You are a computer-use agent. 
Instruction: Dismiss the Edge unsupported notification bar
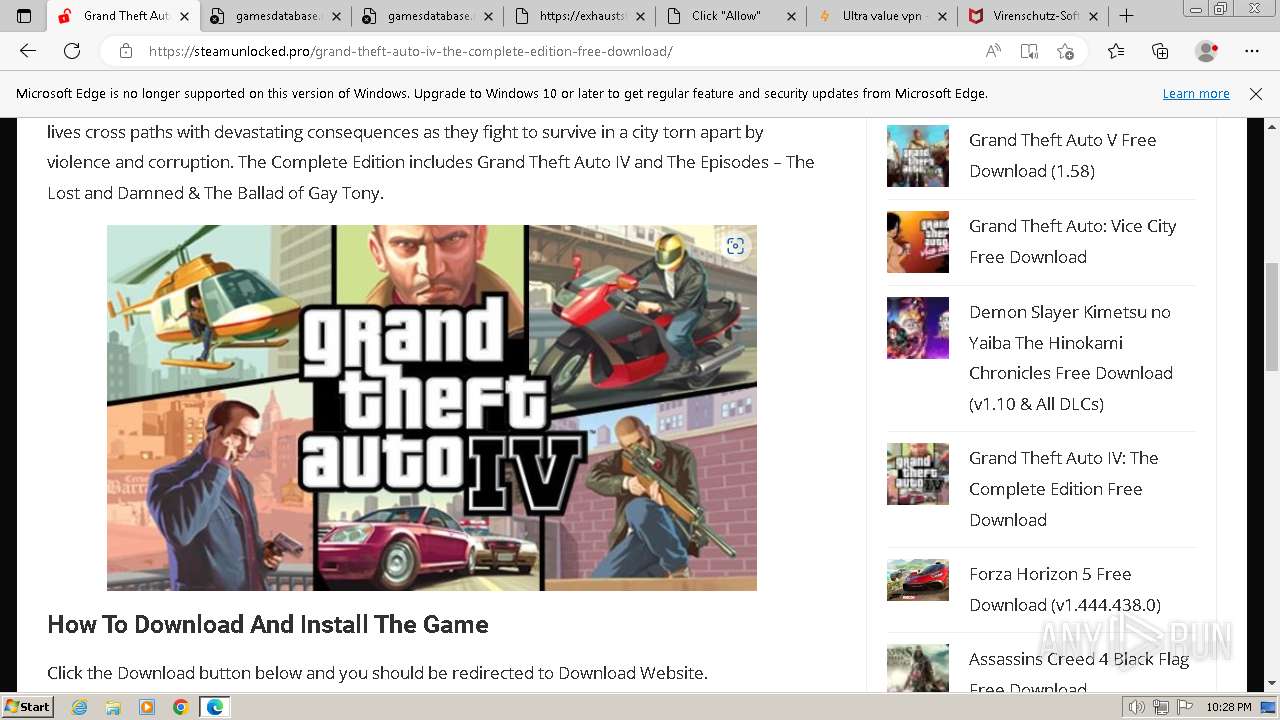tap(1256, 93)
